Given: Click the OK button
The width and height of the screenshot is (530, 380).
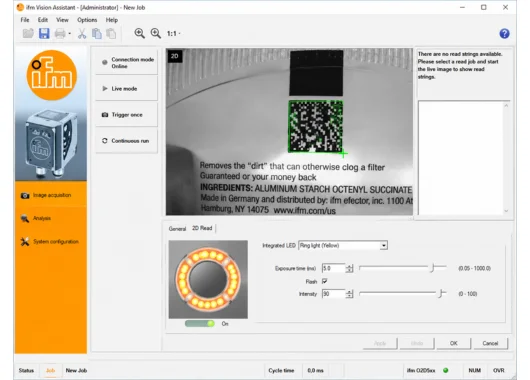Looking at the screenshot, I should click(454, 343).
